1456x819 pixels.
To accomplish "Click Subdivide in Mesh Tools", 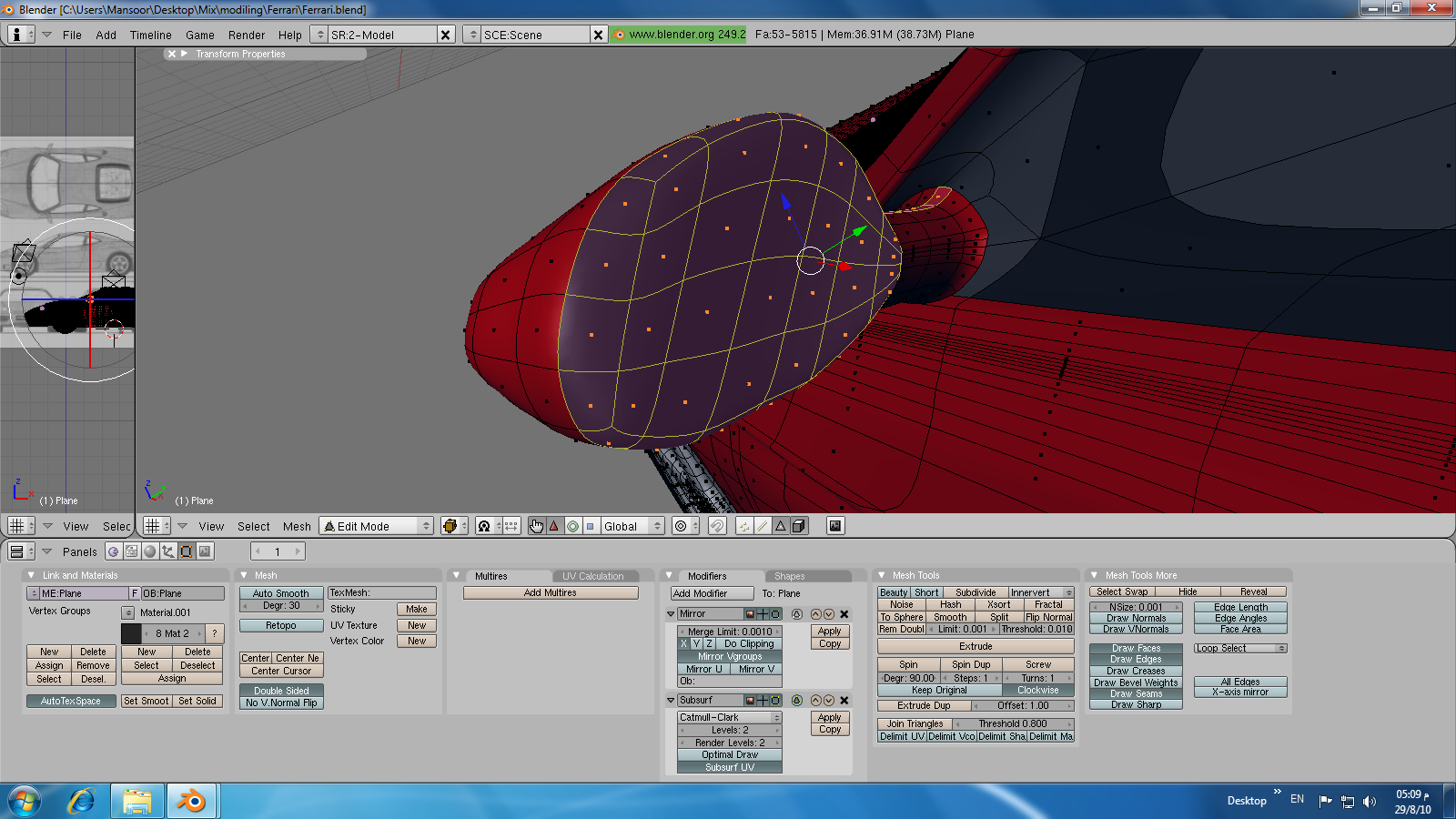I will pos(976,592).
